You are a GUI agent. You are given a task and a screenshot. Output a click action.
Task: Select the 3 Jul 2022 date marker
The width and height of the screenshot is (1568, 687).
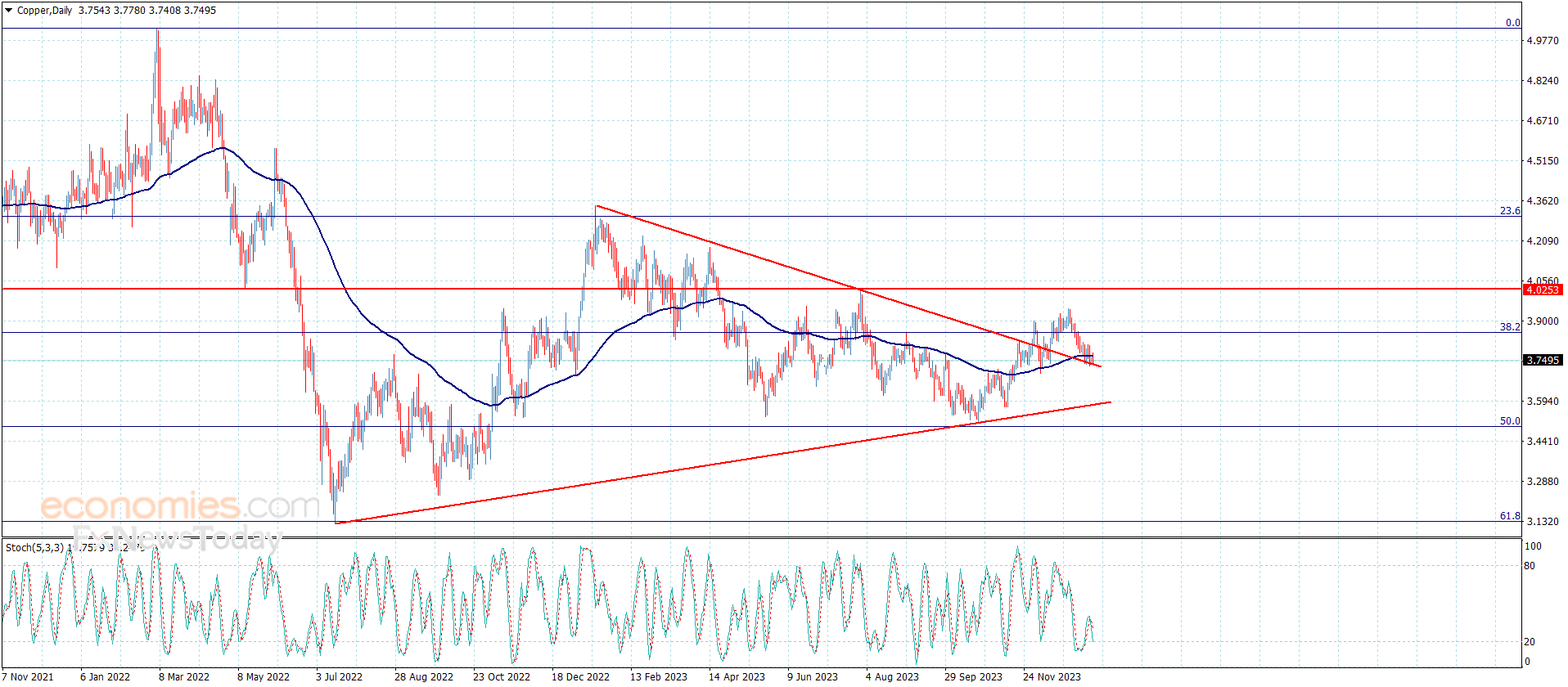[x=339, y=676]
